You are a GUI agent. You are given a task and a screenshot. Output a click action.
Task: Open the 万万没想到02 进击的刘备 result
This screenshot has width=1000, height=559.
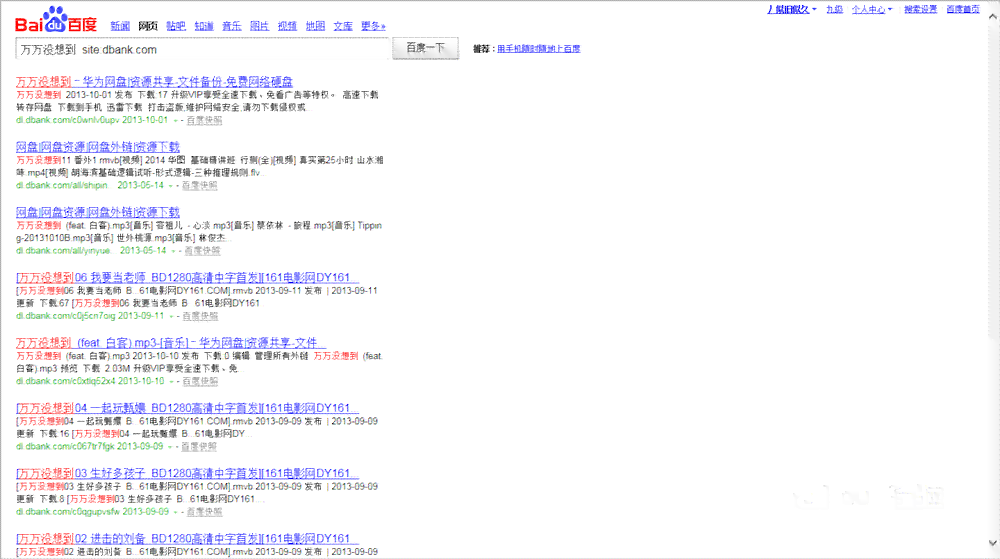pyautogui.click(x=188, y=539)
